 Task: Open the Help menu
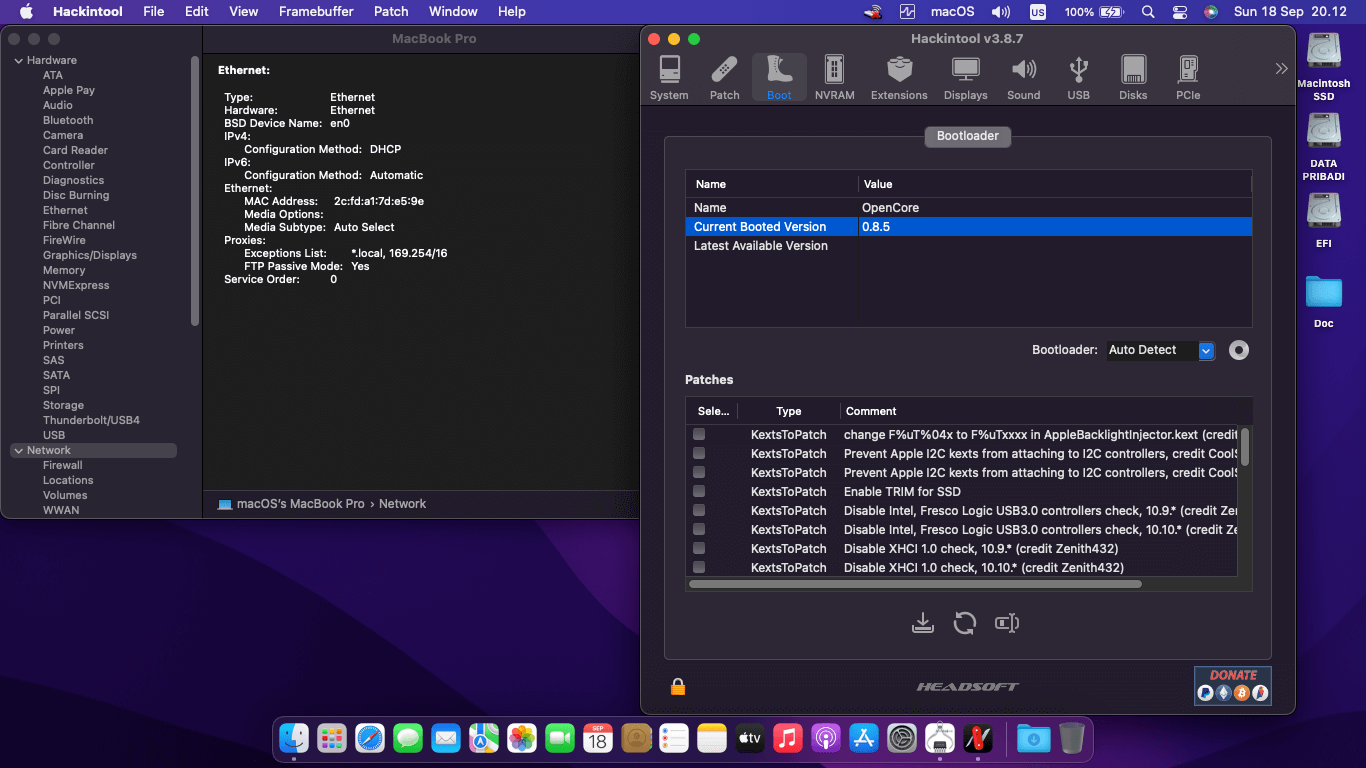pyautogui.click(x=512, y=12)
